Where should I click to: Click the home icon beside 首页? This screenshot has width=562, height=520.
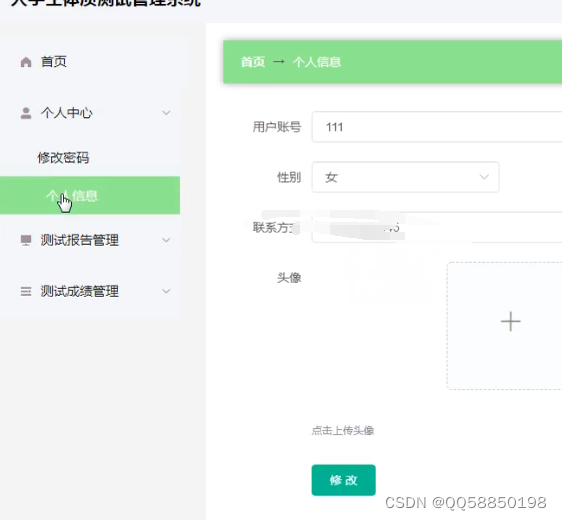pos(26,62)
